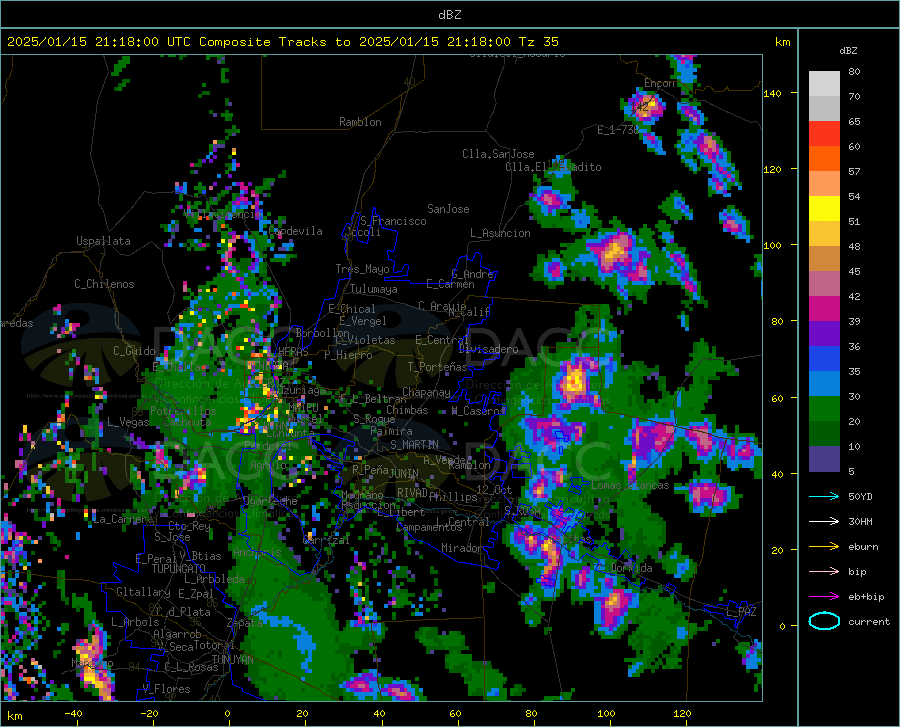Click the '120' tick on bottom km axis
Screen dimensions: 900x727
click(682, 714)
